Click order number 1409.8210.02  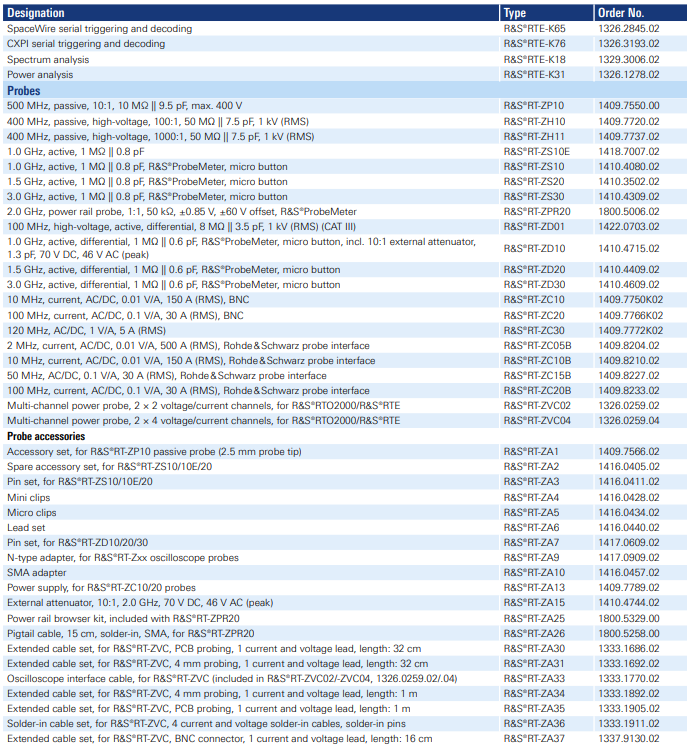629,361
